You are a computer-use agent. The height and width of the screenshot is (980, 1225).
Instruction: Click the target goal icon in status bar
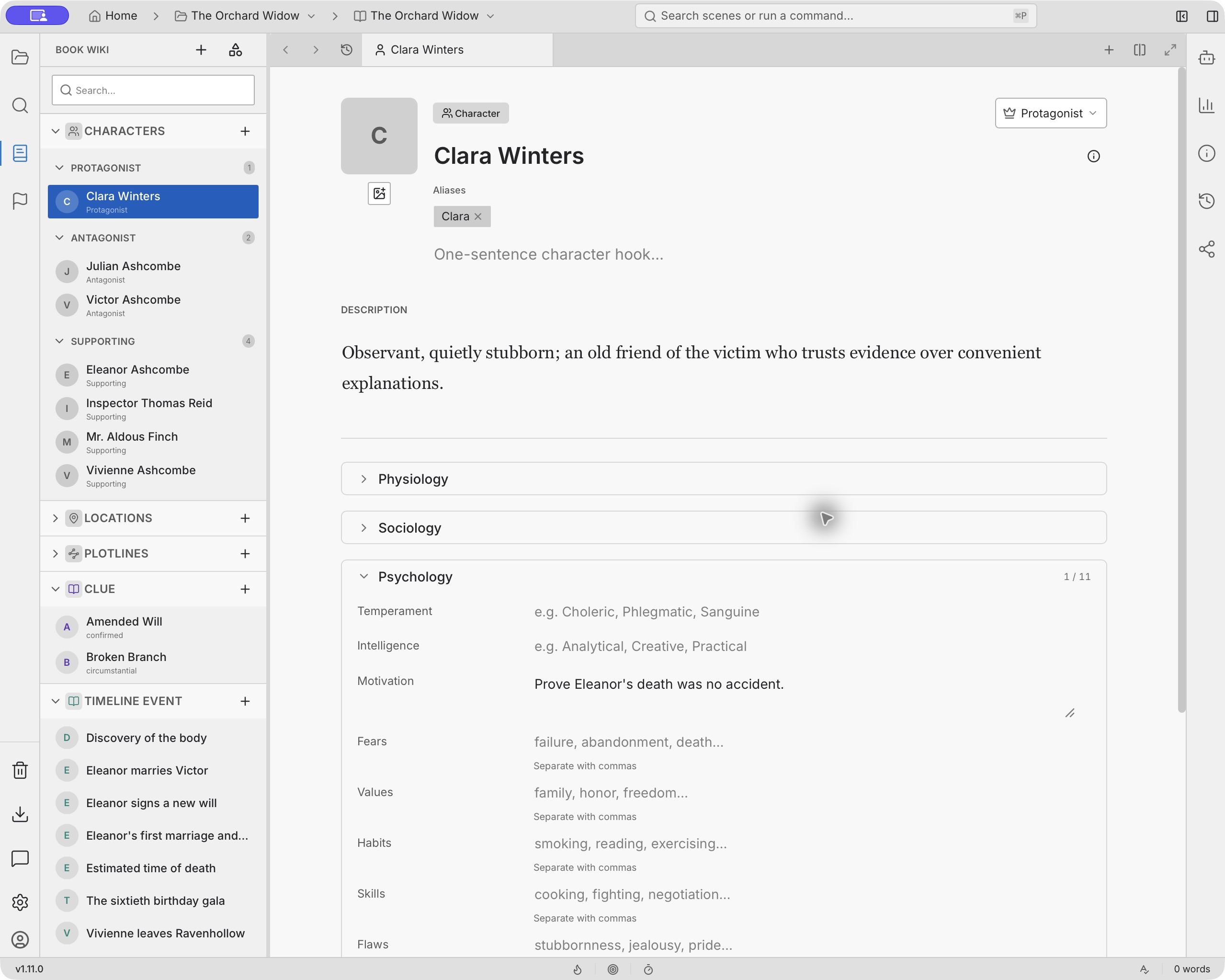tap(613, 969)
